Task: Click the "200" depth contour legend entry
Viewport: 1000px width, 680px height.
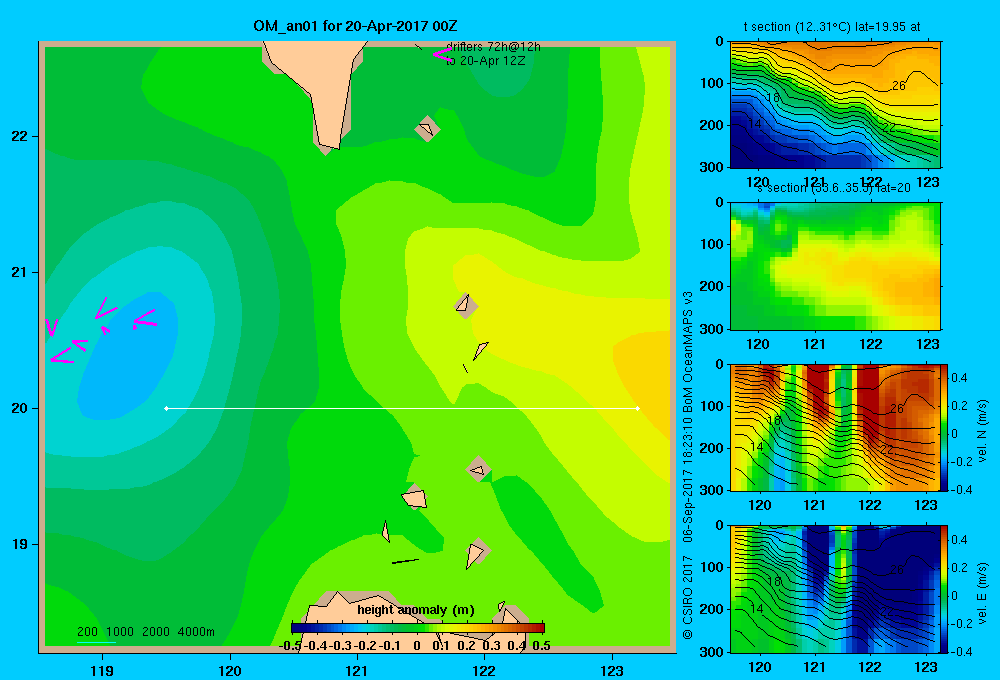Action: click(x=87, y=632)
